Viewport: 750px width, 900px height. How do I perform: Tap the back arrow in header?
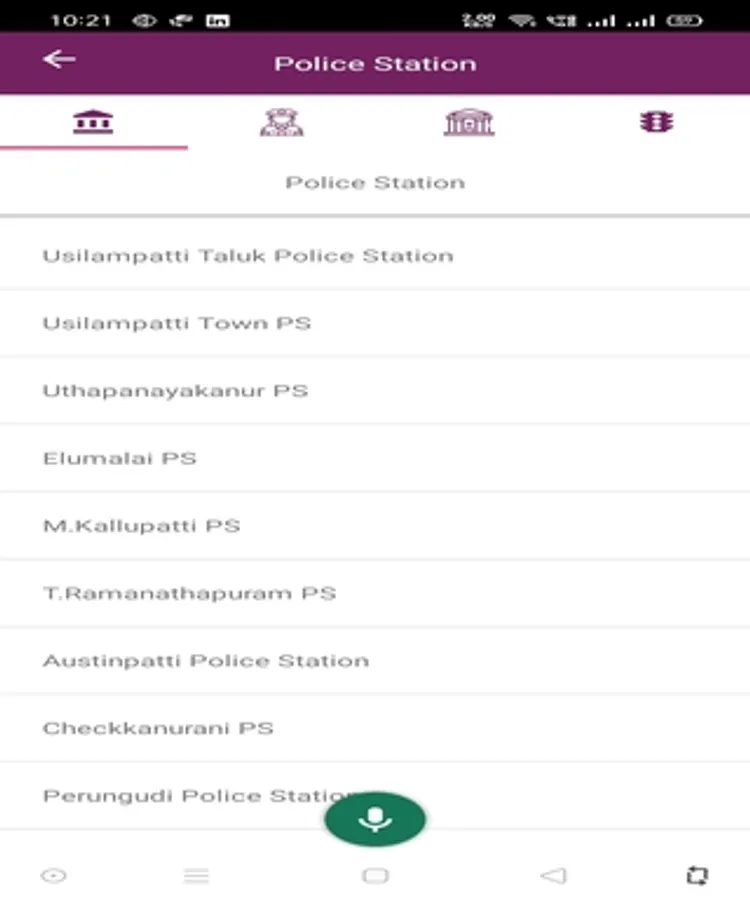(59, 59)
